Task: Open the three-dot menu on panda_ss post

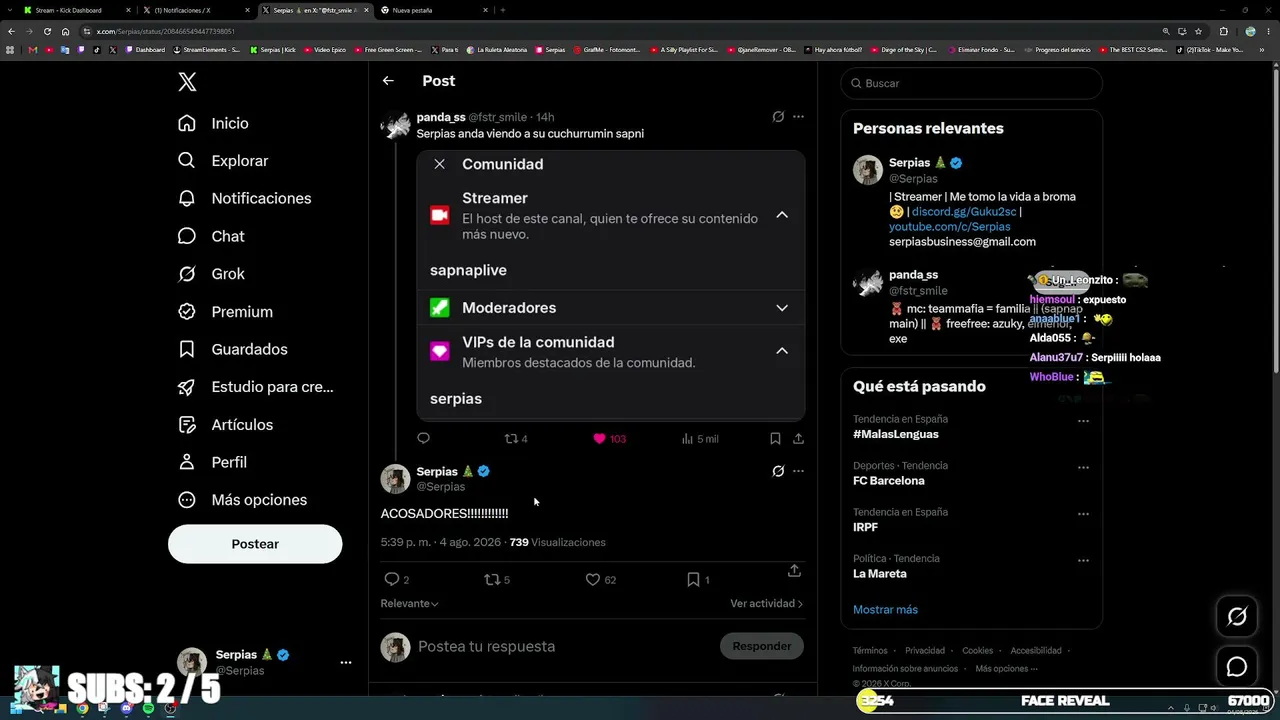Action: coord(798,117)
